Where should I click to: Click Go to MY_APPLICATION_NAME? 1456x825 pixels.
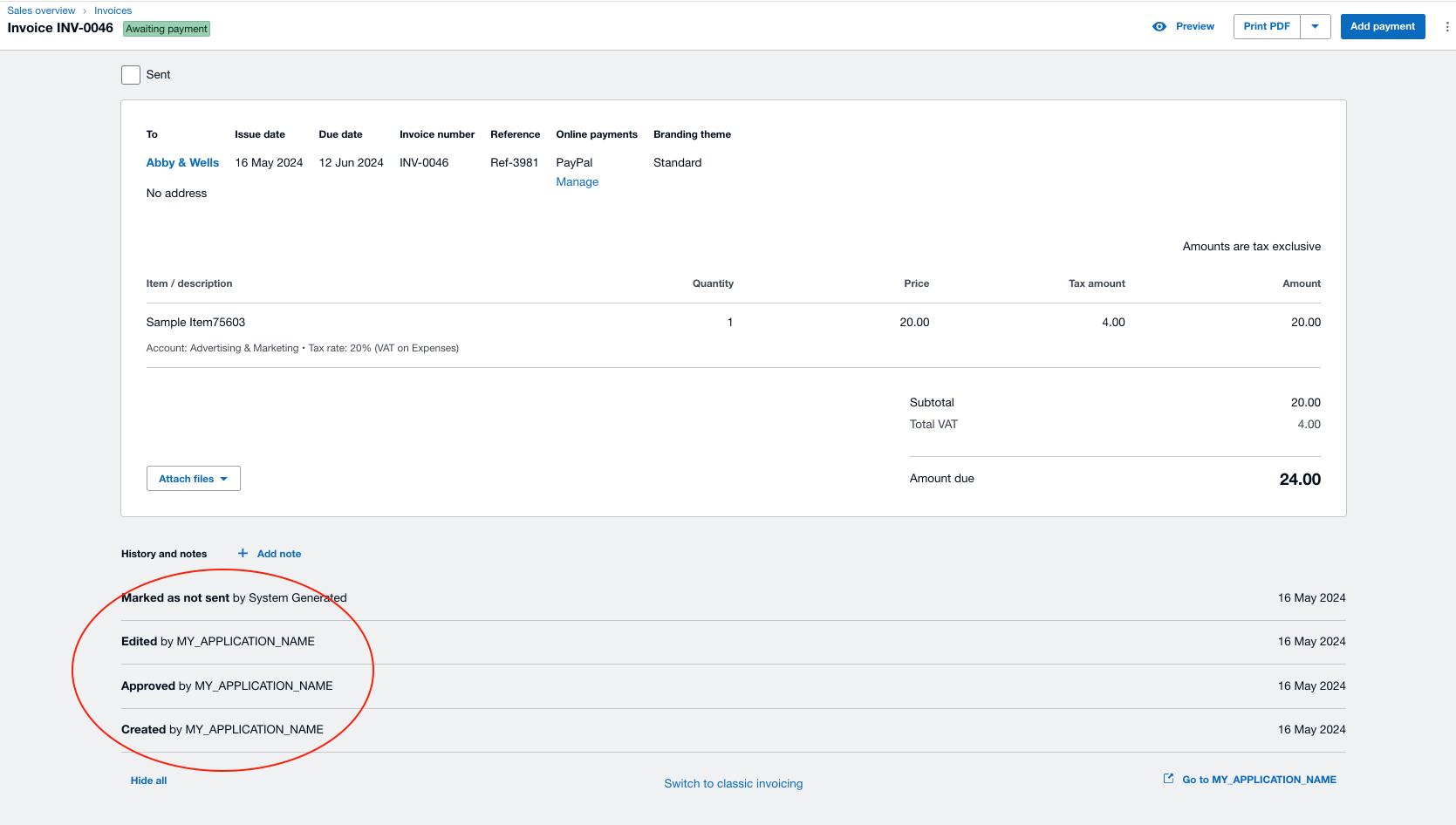(1259, 779)
